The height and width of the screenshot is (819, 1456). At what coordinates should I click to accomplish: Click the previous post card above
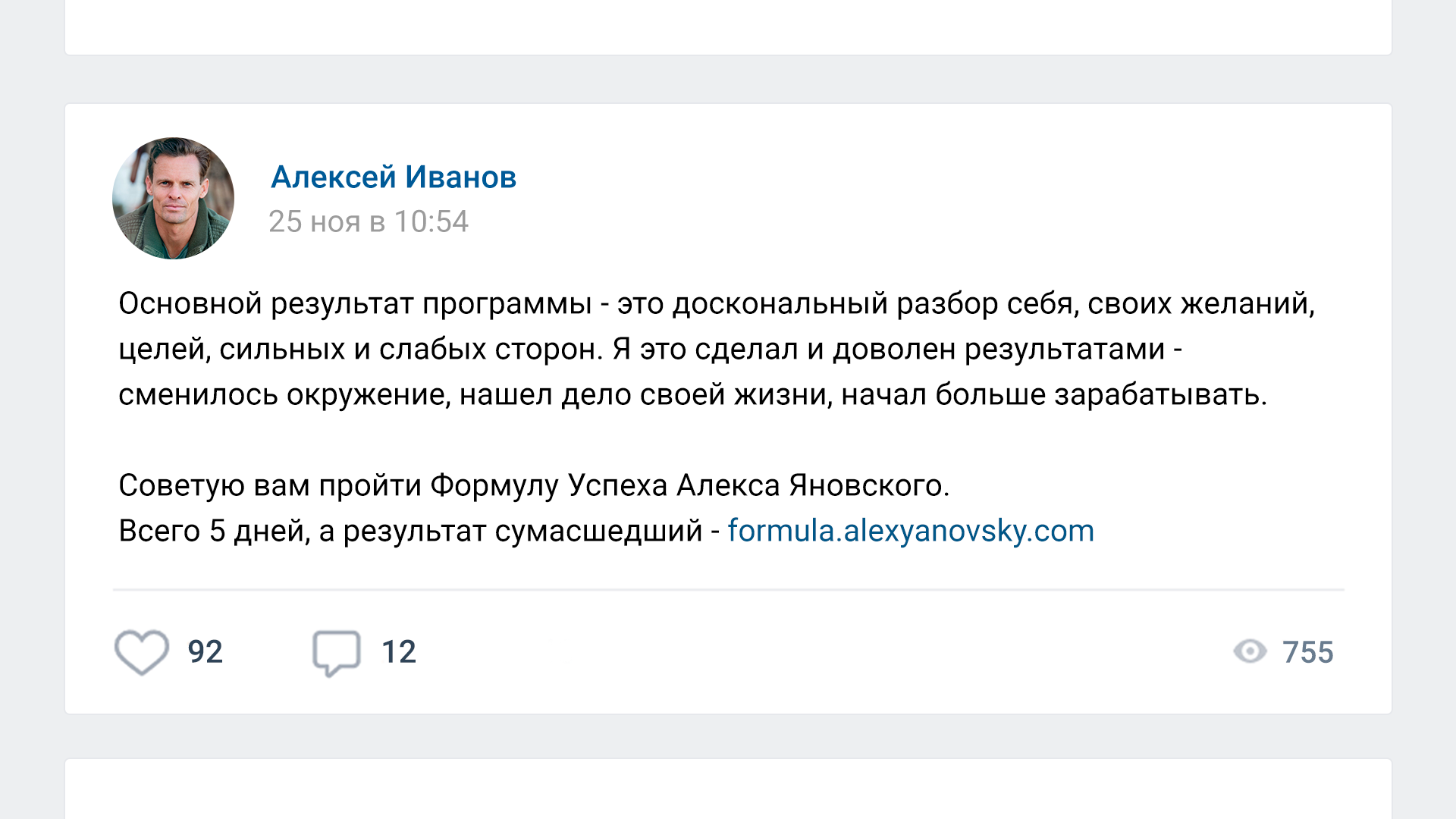click(x=728, y=27)
